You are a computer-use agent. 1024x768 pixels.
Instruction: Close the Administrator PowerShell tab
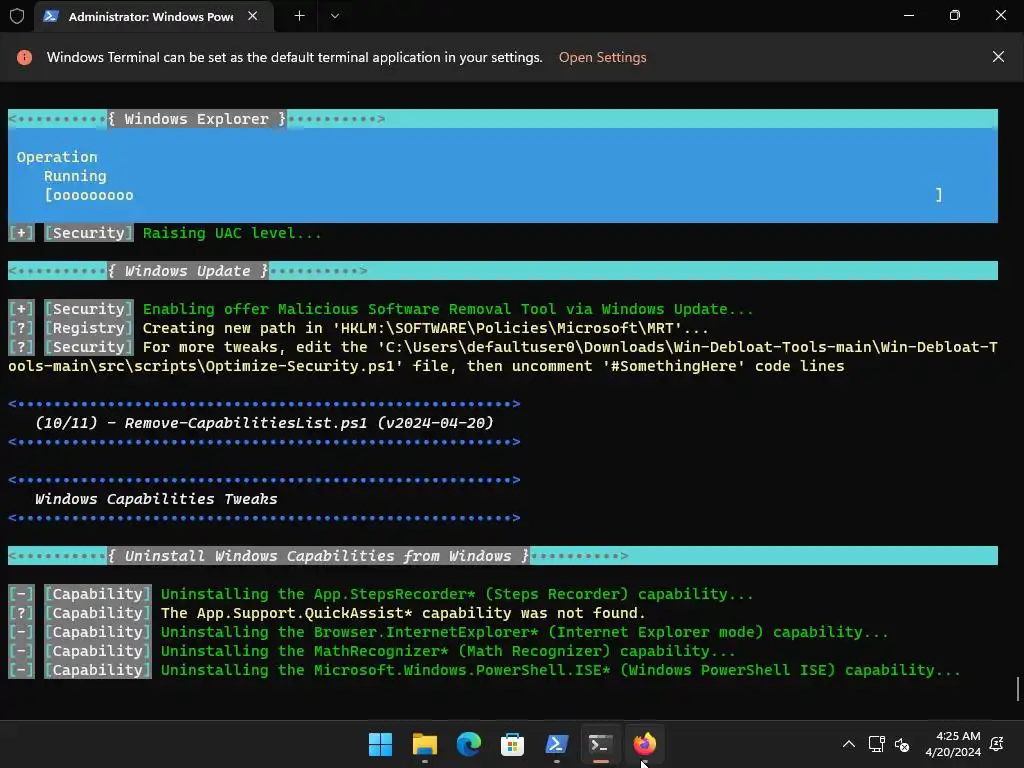[x=253, y=16]
